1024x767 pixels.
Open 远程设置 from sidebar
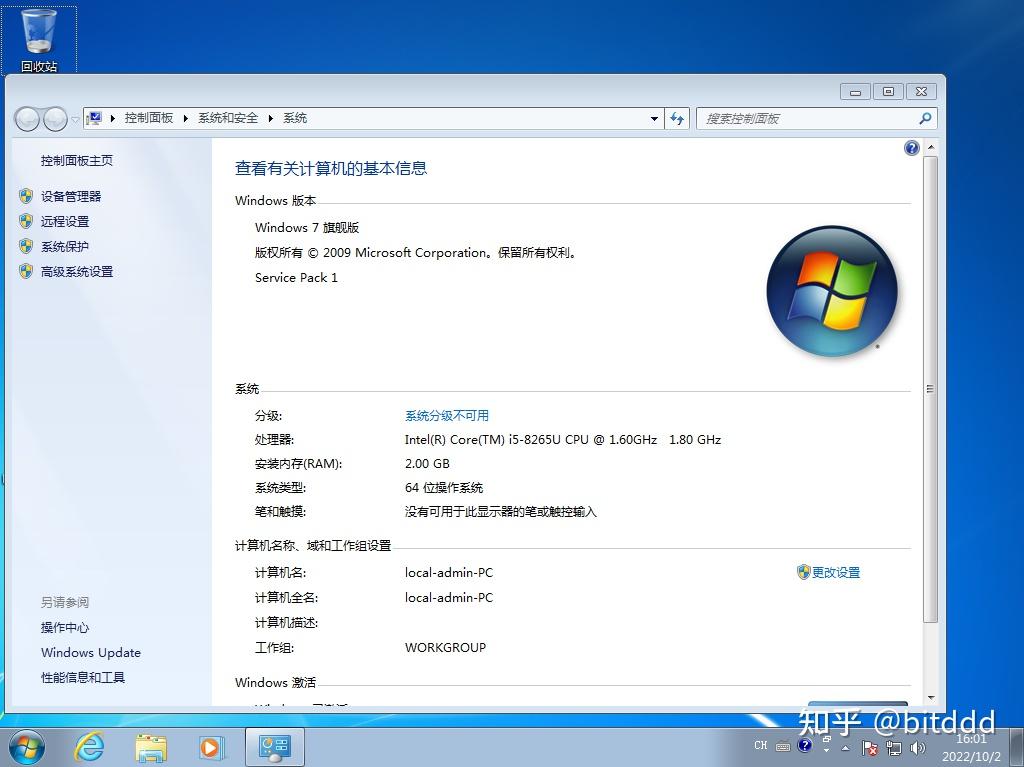pyautogui.click(x=65, y=221)
